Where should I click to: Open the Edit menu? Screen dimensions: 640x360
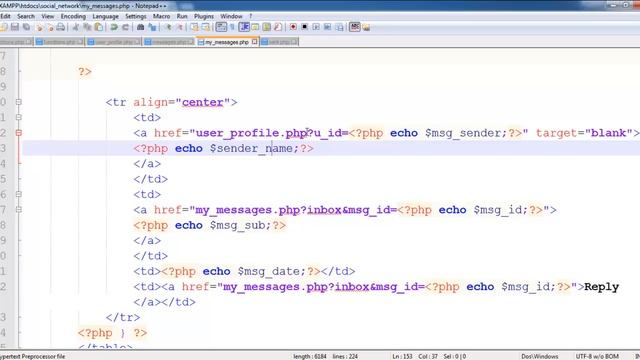5,16
